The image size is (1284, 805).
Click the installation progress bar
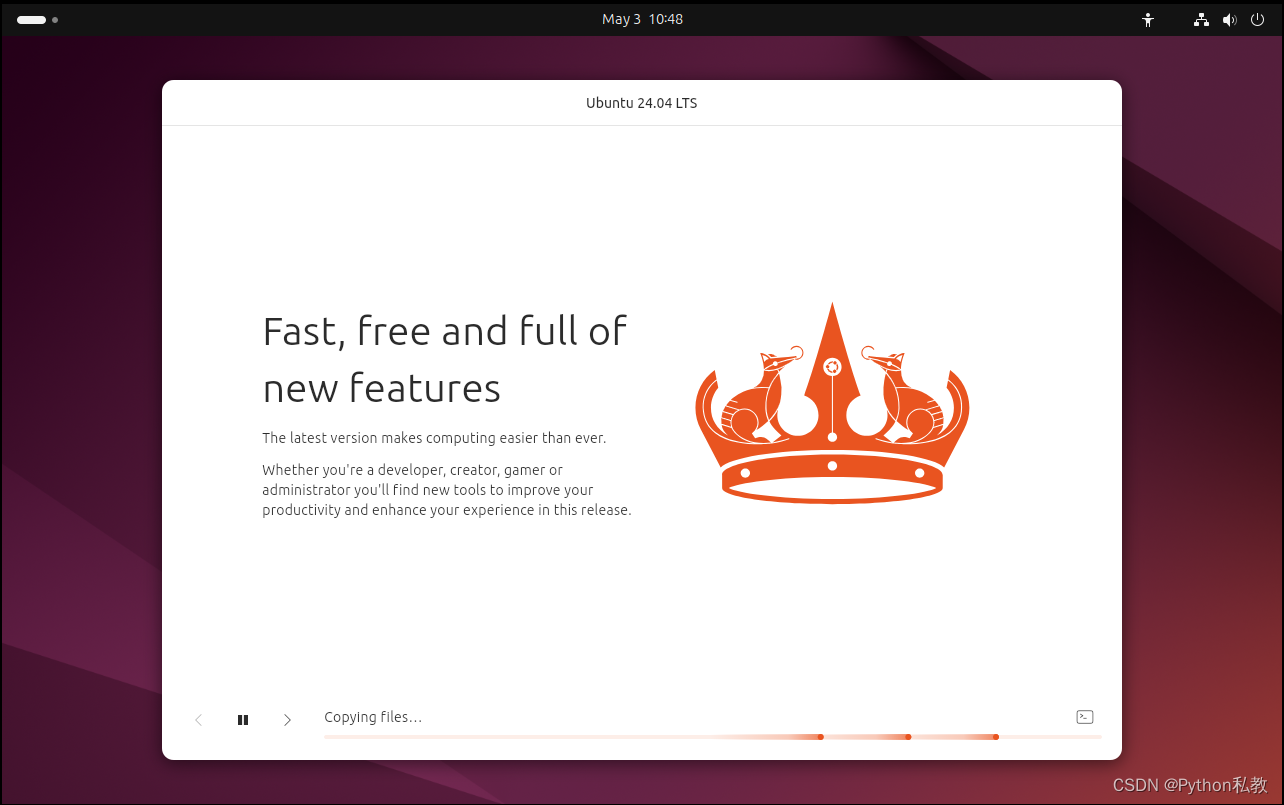pyautogui.click(x=712, y=737)
